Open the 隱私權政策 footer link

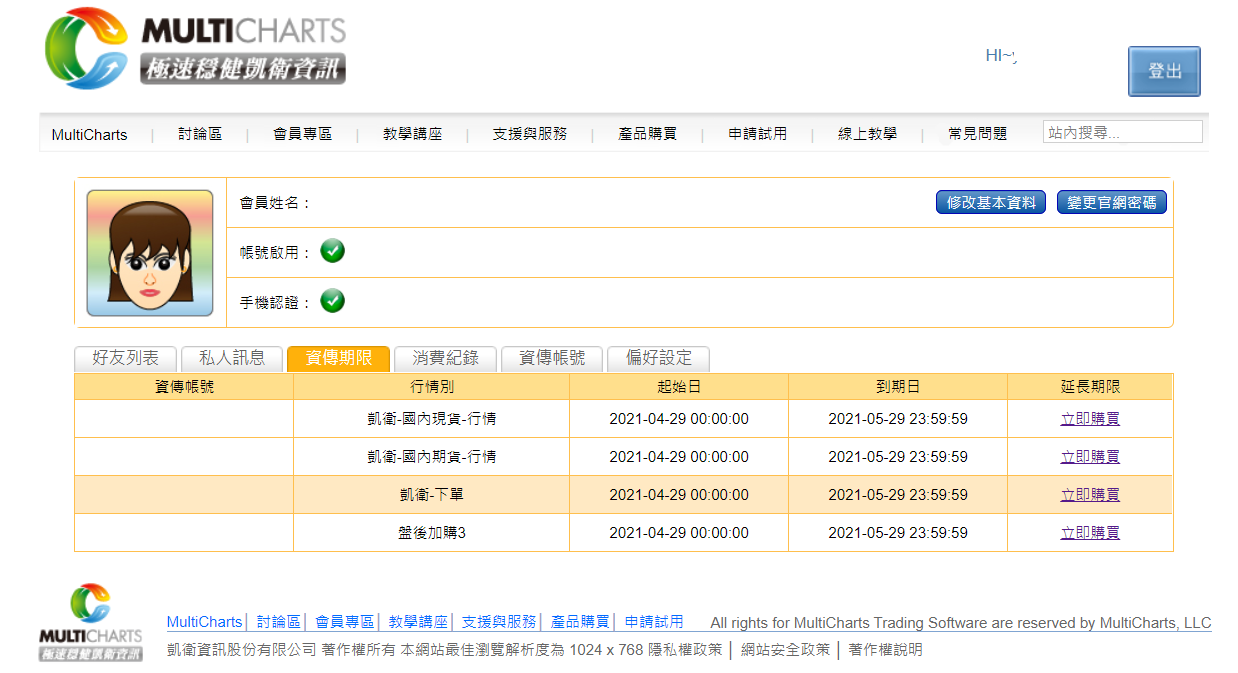(684, 650)
